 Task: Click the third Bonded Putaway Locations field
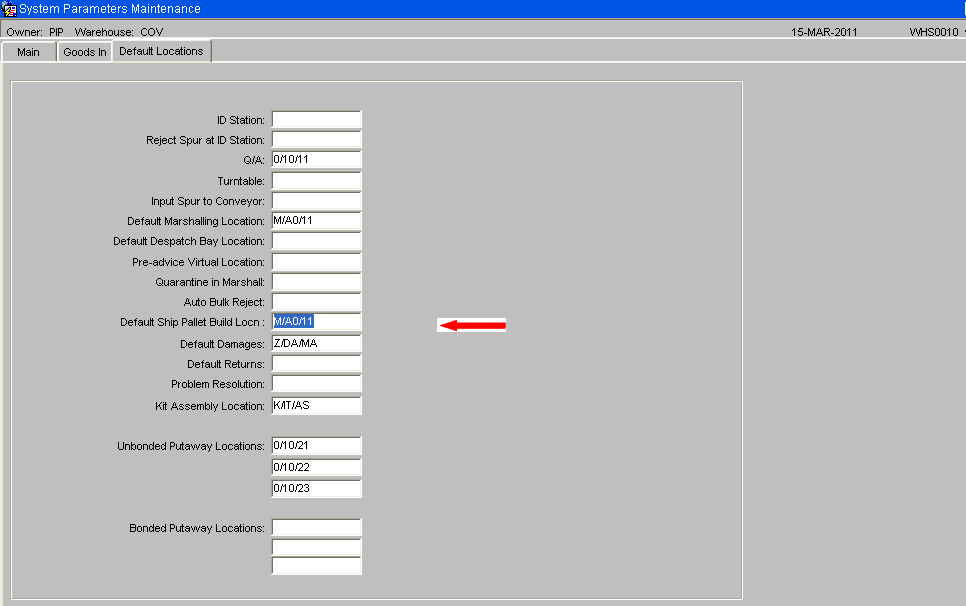(317, 566)
